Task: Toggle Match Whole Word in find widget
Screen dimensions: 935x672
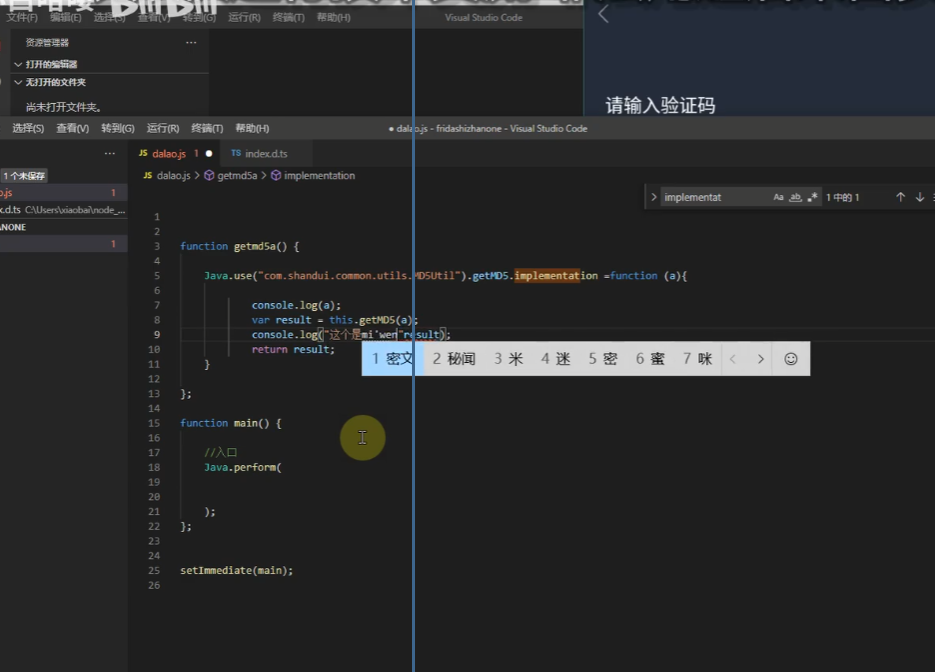Action: coord(796,198)
